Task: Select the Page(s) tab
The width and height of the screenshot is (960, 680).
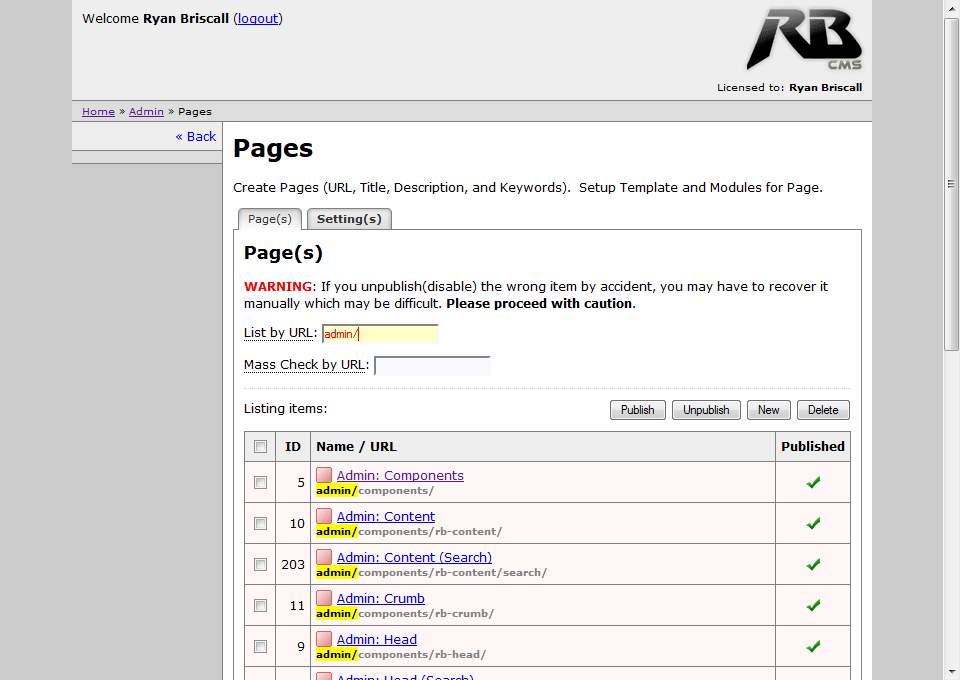Action: pyautogui.click(x=270, y=219)
